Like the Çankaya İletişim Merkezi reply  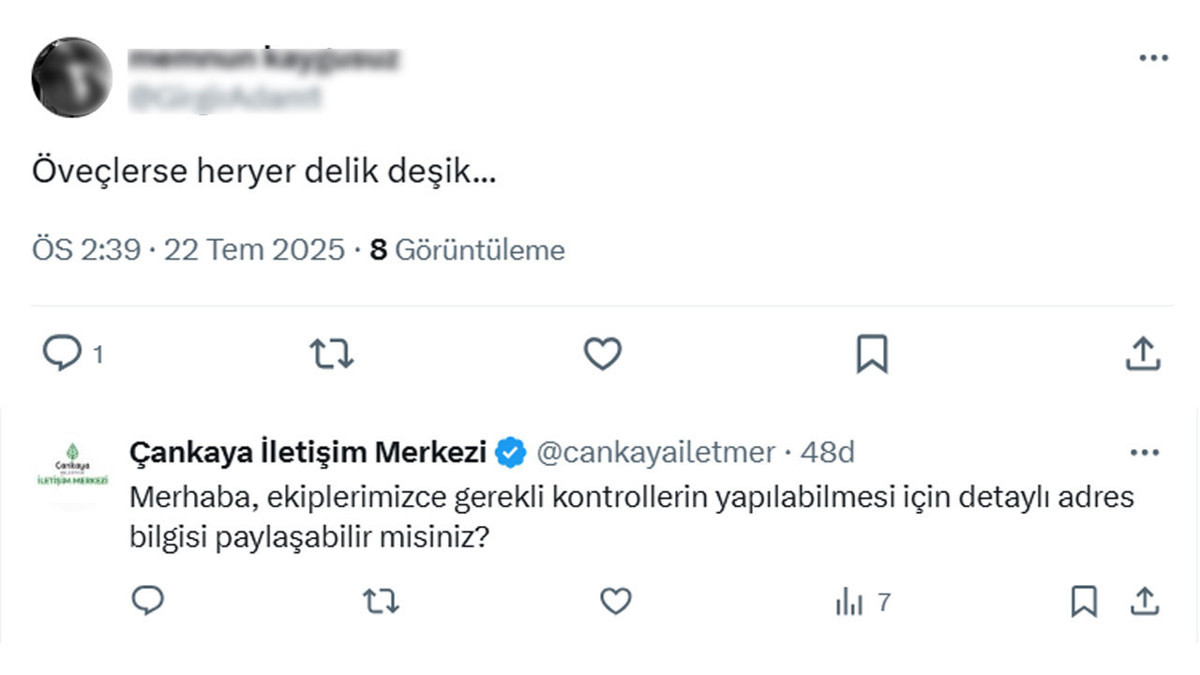[615, 601]
